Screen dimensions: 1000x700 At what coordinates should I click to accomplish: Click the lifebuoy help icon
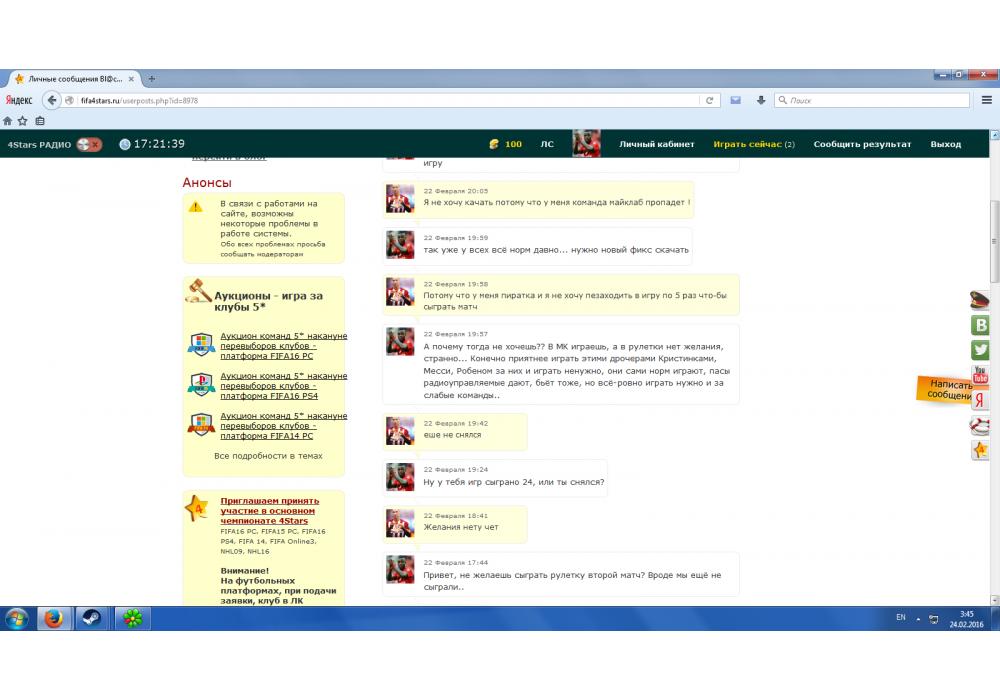click(x=980, y=425)
